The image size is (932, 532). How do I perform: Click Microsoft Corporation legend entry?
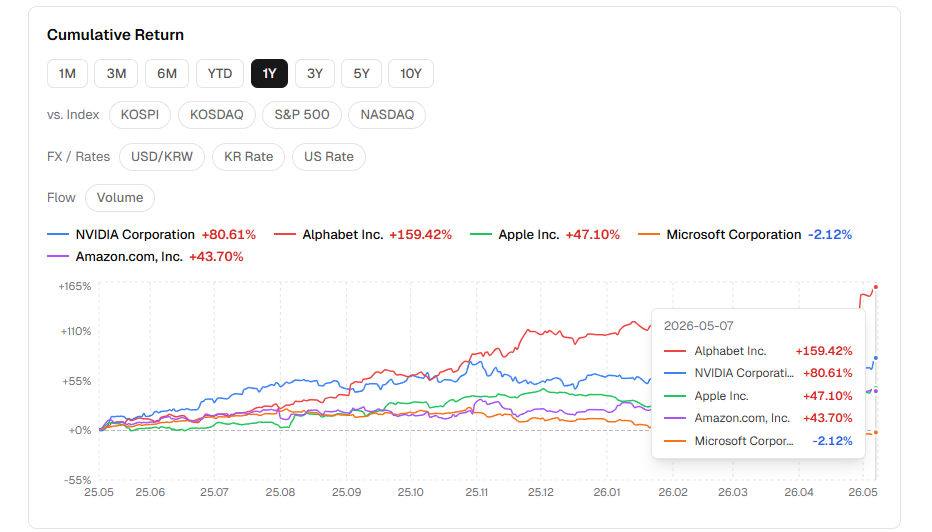click(x=745, y=235)
